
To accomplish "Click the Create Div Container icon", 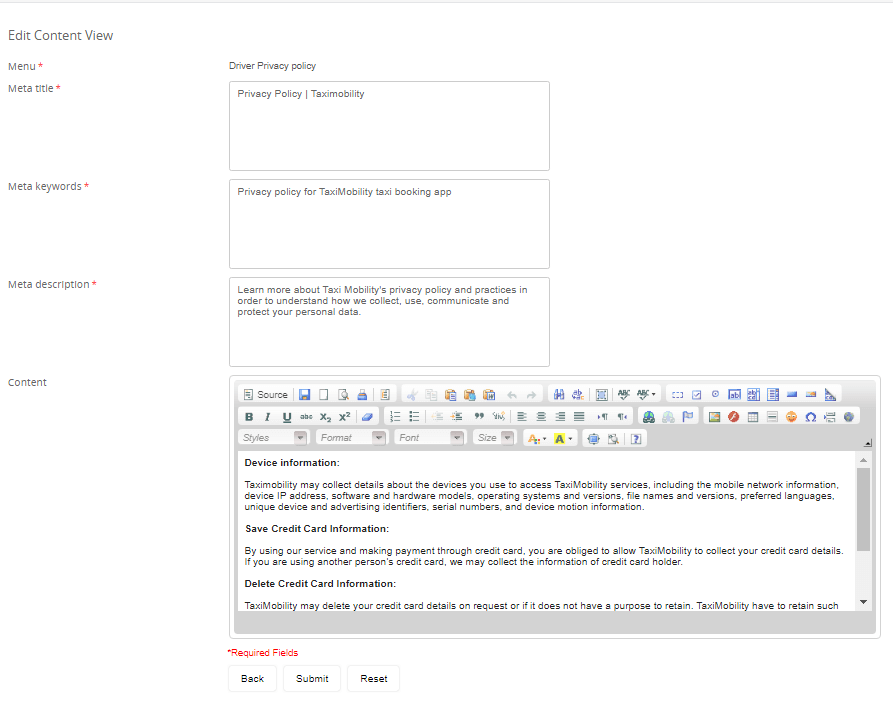I will point(498,417).
